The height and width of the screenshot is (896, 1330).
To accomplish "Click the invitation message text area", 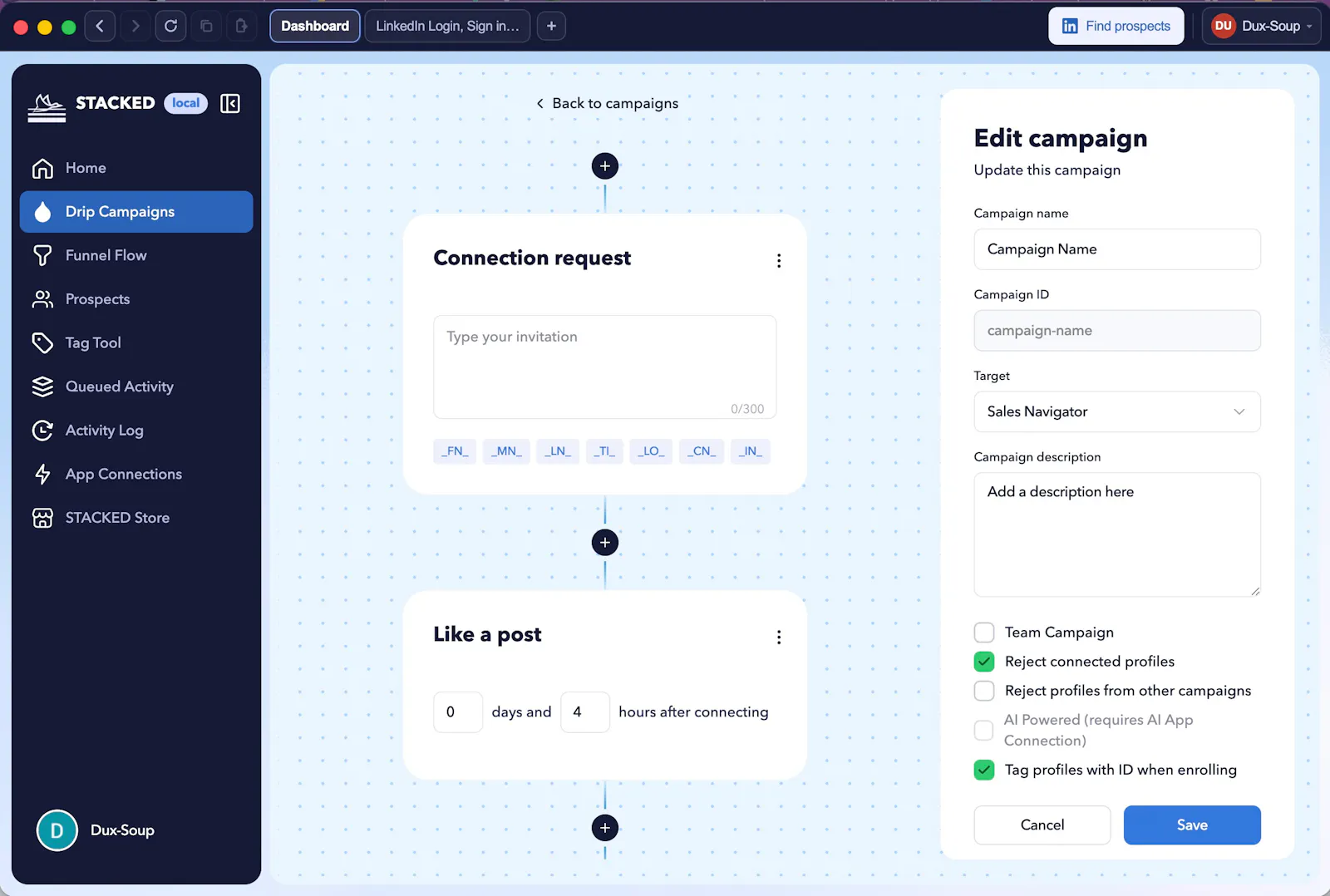I will click(605, 367).
